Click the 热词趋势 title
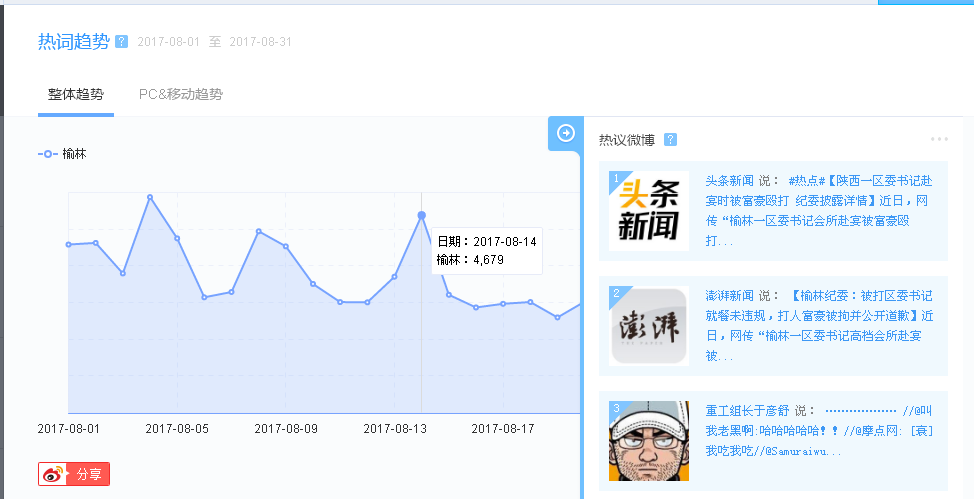The height and width of the screenshot is (499, 974). [x=74, y=42]
